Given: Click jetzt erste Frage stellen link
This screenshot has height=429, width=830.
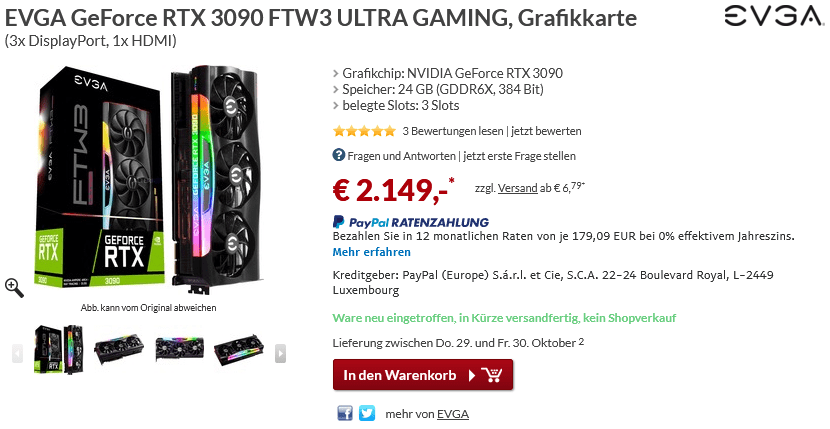Looking at the screenshot, I should (519, 156).
